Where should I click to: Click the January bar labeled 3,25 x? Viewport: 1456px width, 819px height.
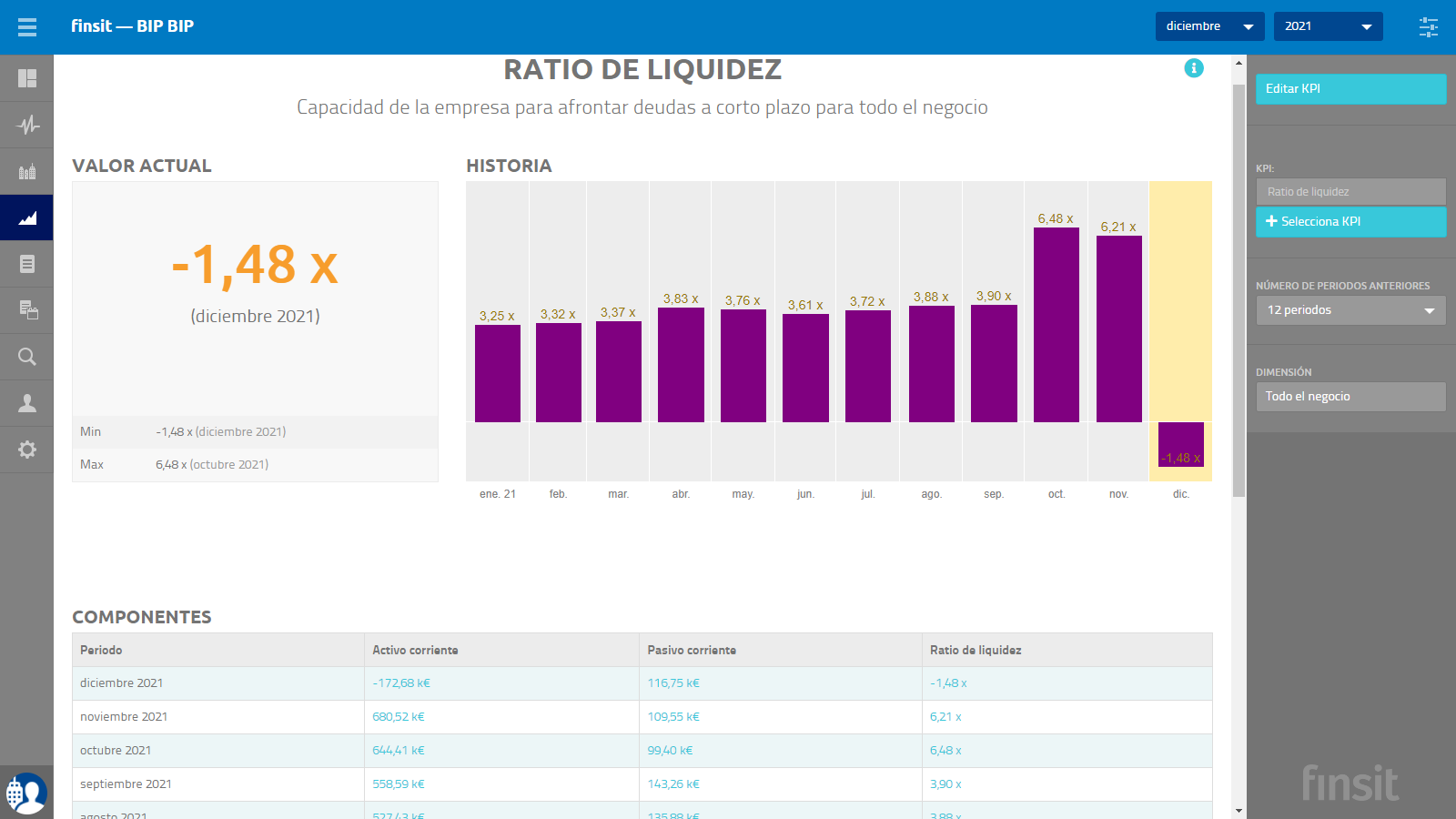pos(498,373)
